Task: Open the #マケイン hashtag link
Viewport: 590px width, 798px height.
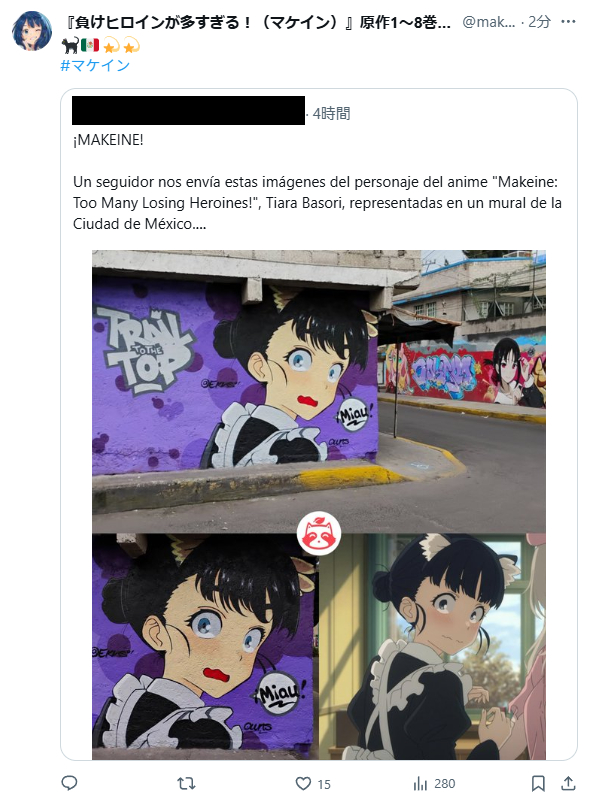Action: 95,65
